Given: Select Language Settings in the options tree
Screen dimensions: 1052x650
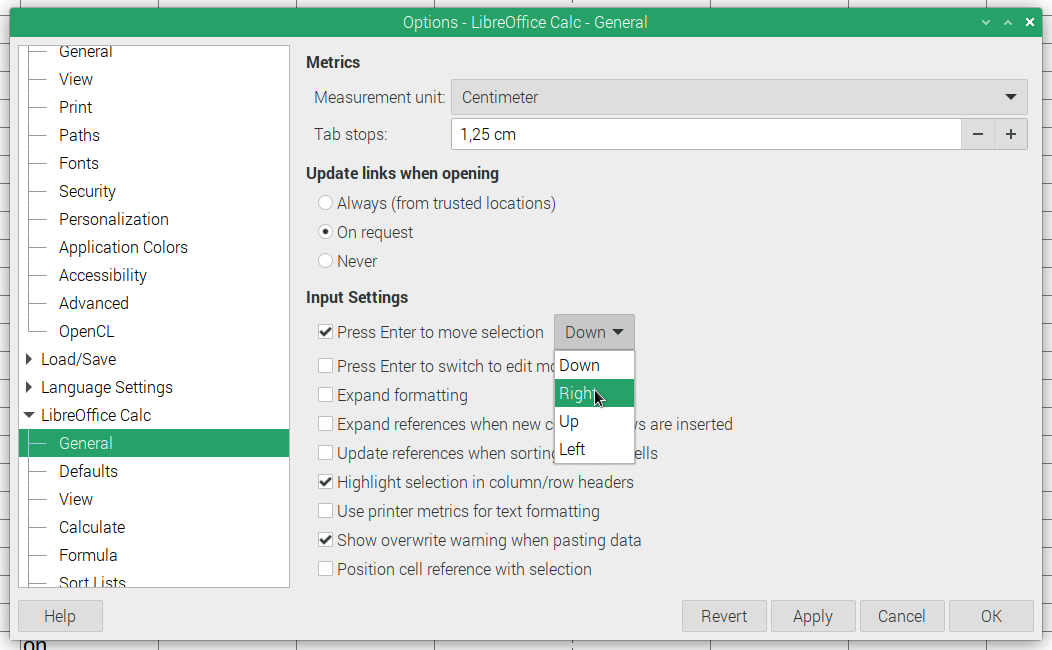Looking at the screenshot, I should 107,388.
